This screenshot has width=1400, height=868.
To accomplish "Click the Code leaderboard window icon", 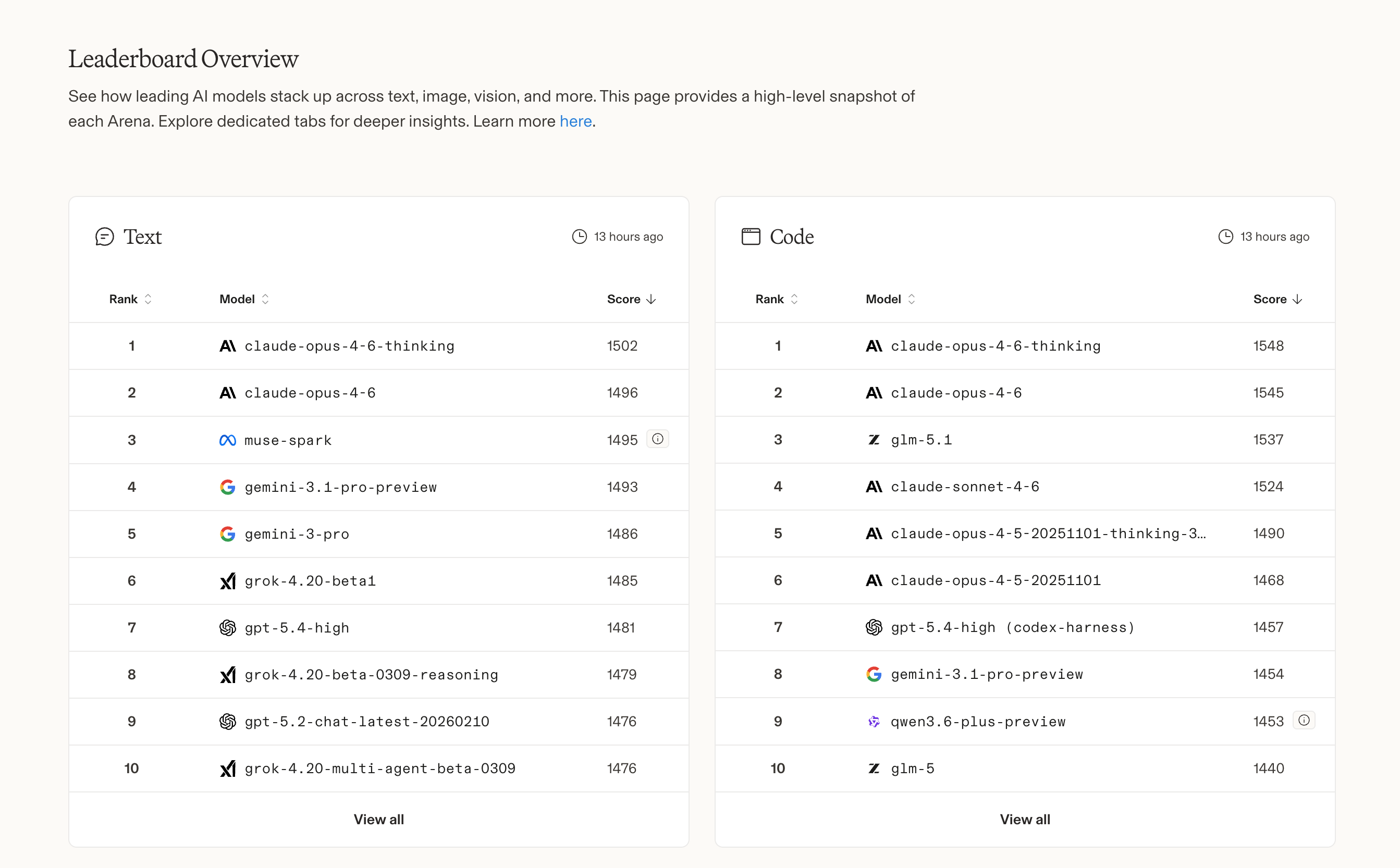I will [x=751, y=237].
